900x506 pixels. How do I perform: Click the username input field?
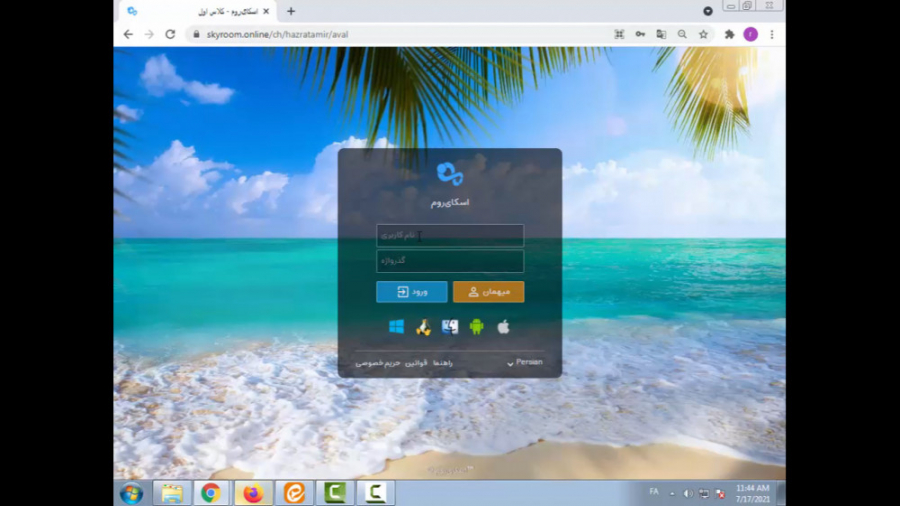point(450,235)
